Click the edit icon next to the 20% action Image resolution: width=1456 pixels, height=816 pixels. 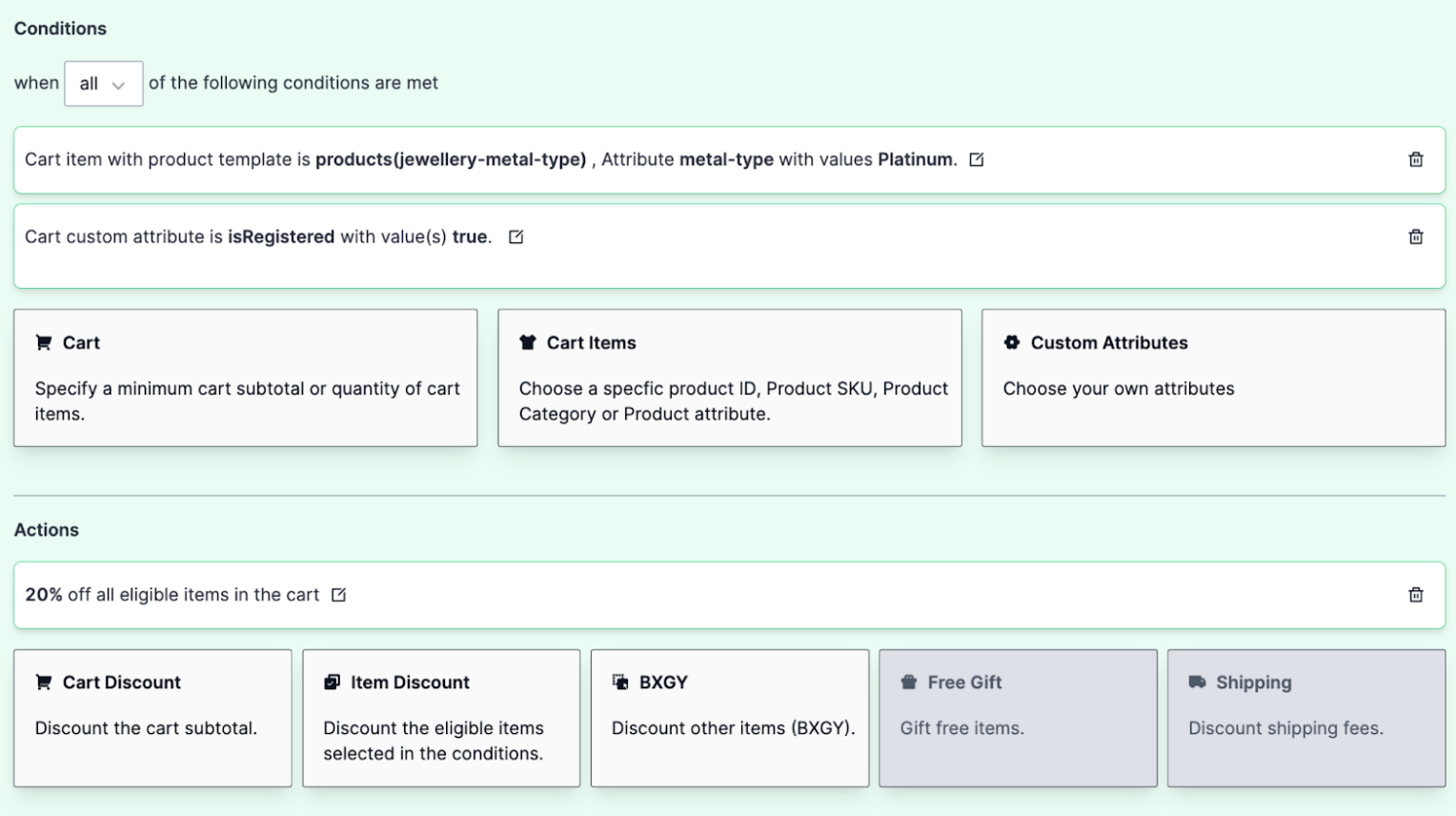tap(337, 594)
